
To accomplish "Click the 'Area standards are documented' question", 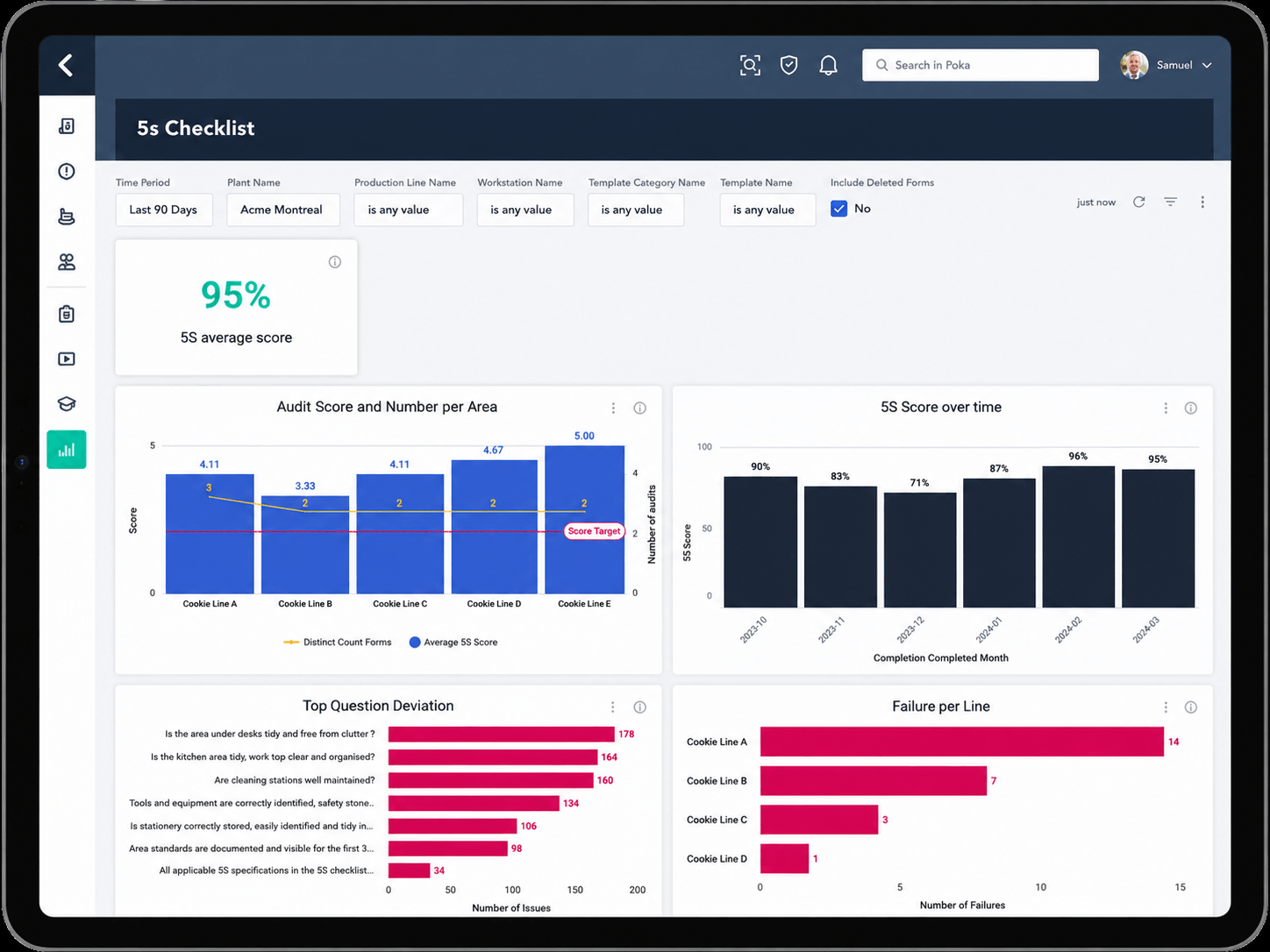I will click(x=252, y=849).
